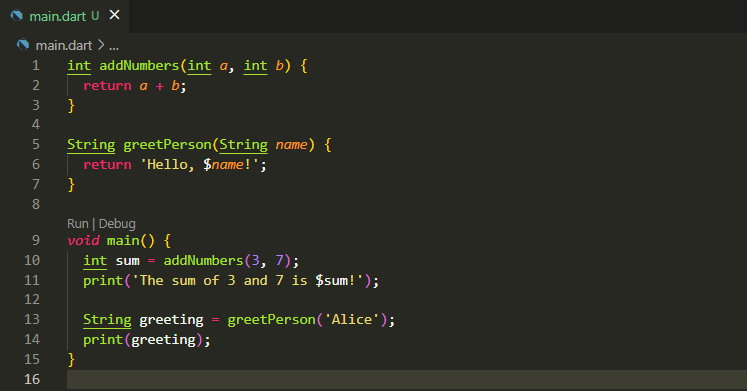Click line number 9 in the gutter

pos(36,240)
